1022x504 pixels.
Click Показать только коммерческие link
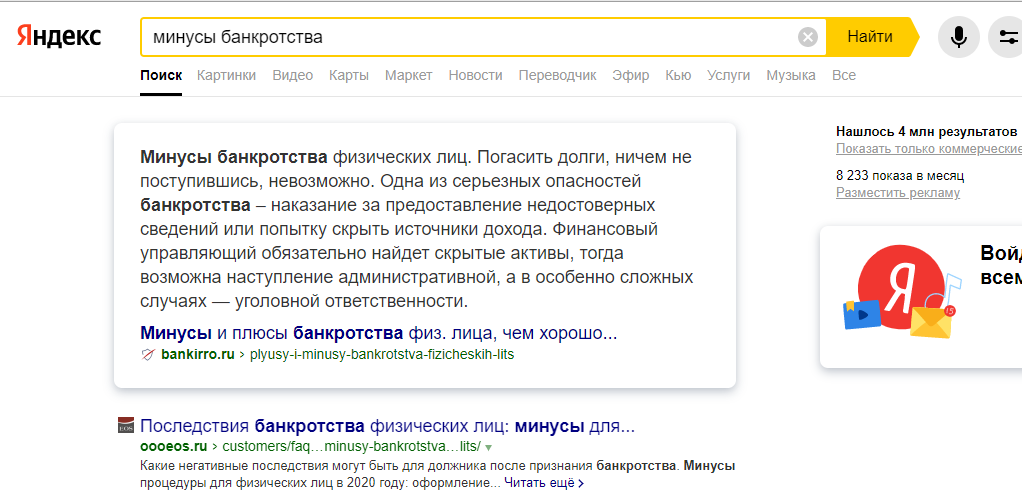[x=929, y=149]
